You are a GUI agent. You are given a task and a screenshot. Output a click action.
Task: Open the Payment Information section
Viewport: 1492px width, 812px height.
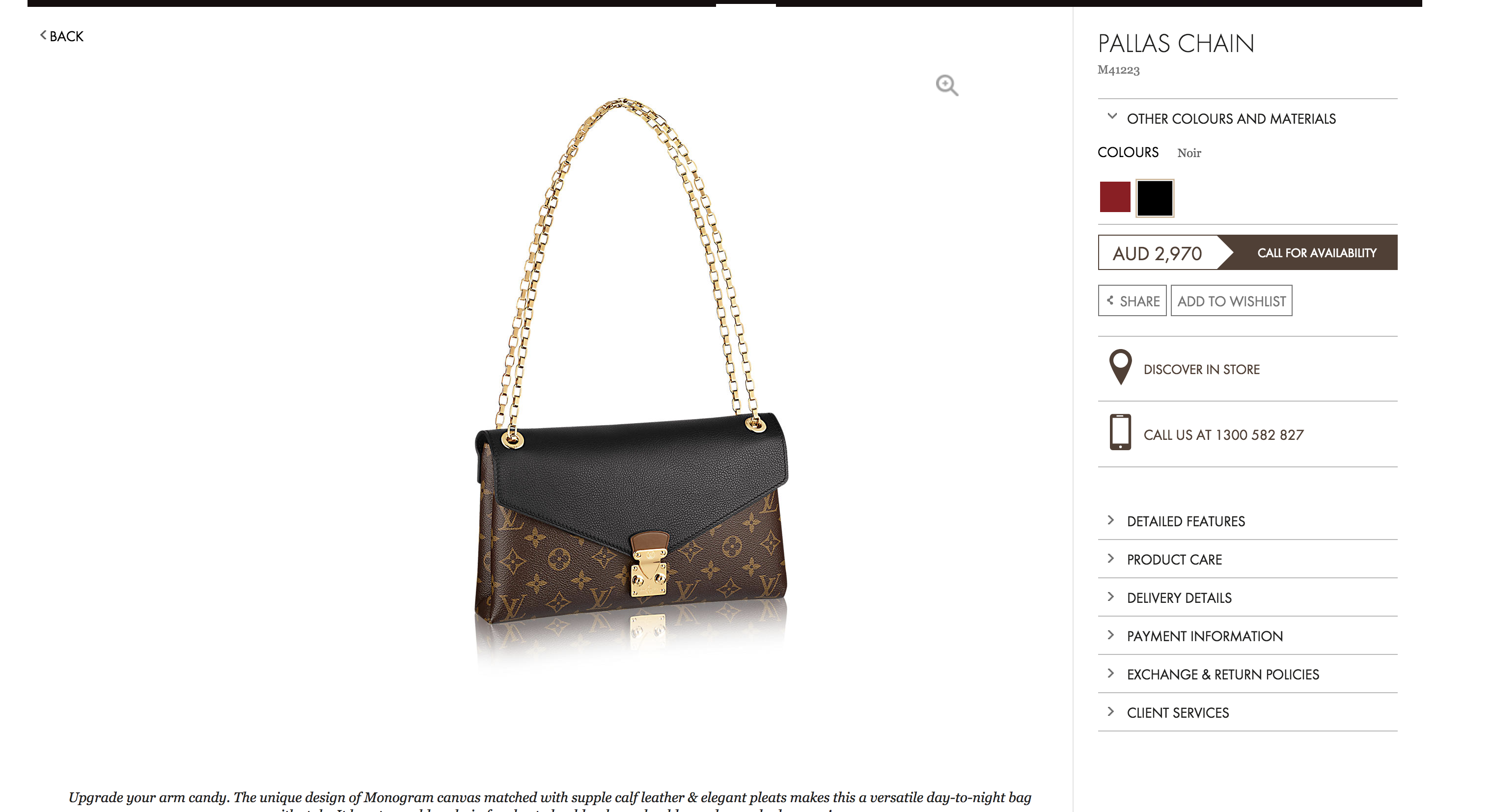coord(1247,635)
